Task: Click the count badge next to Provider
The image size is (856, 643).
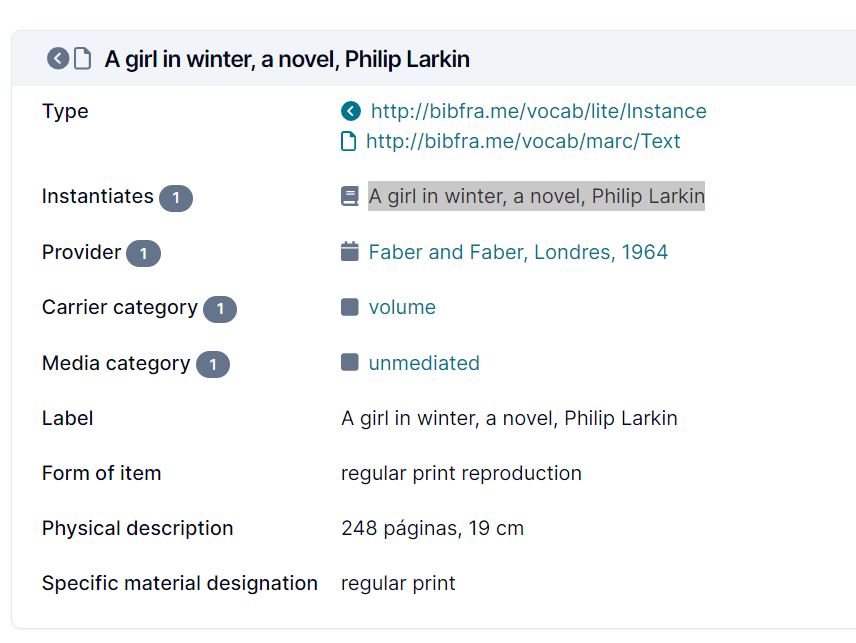Action: click(143, 254)
